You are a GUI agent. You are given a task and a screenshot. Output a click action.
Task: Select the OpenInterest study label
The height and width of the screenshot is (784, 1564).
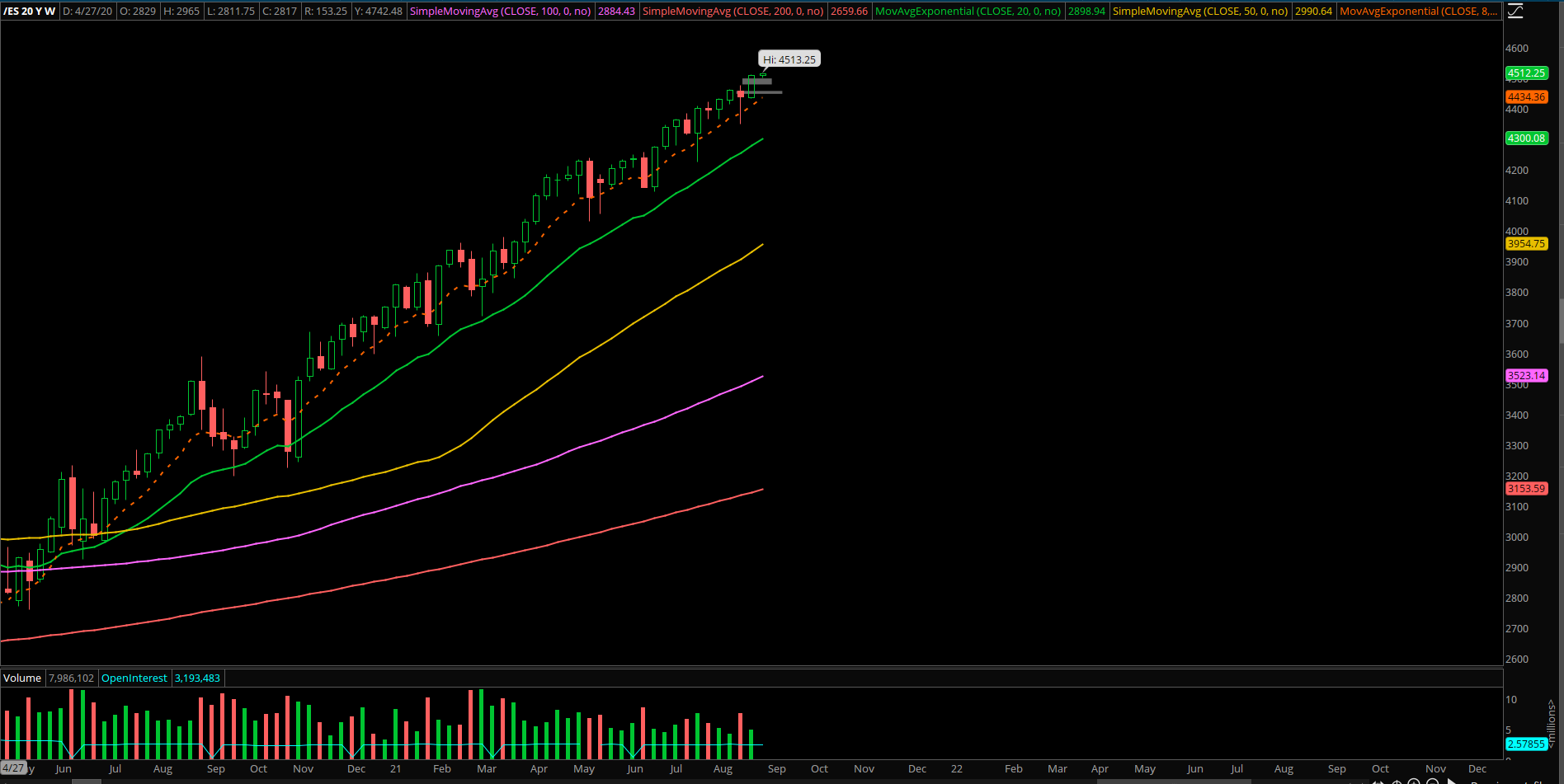click(x=134, y=678)
